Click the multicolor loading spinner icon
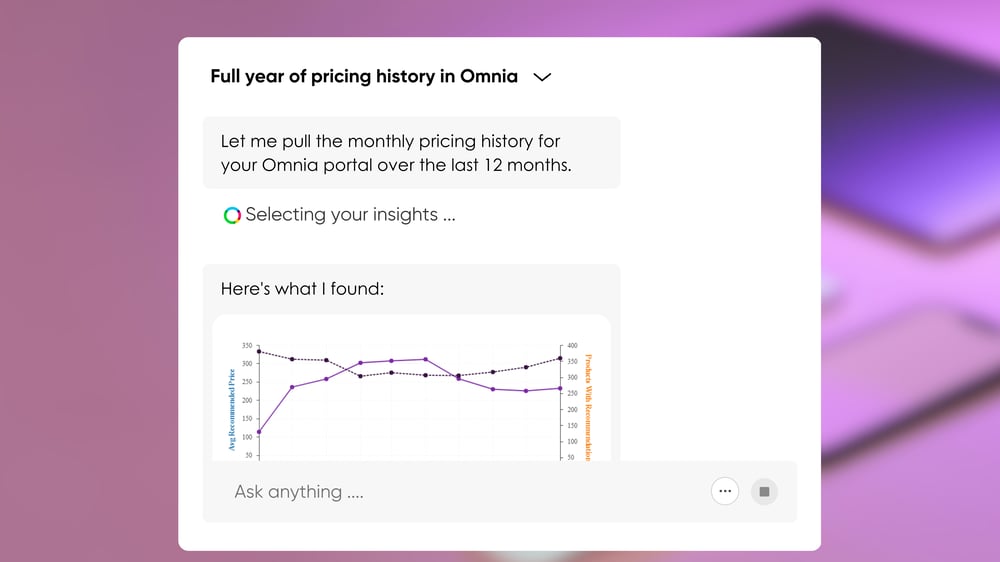Screen dimensions: 1000x562 click(x=232, y=215)
